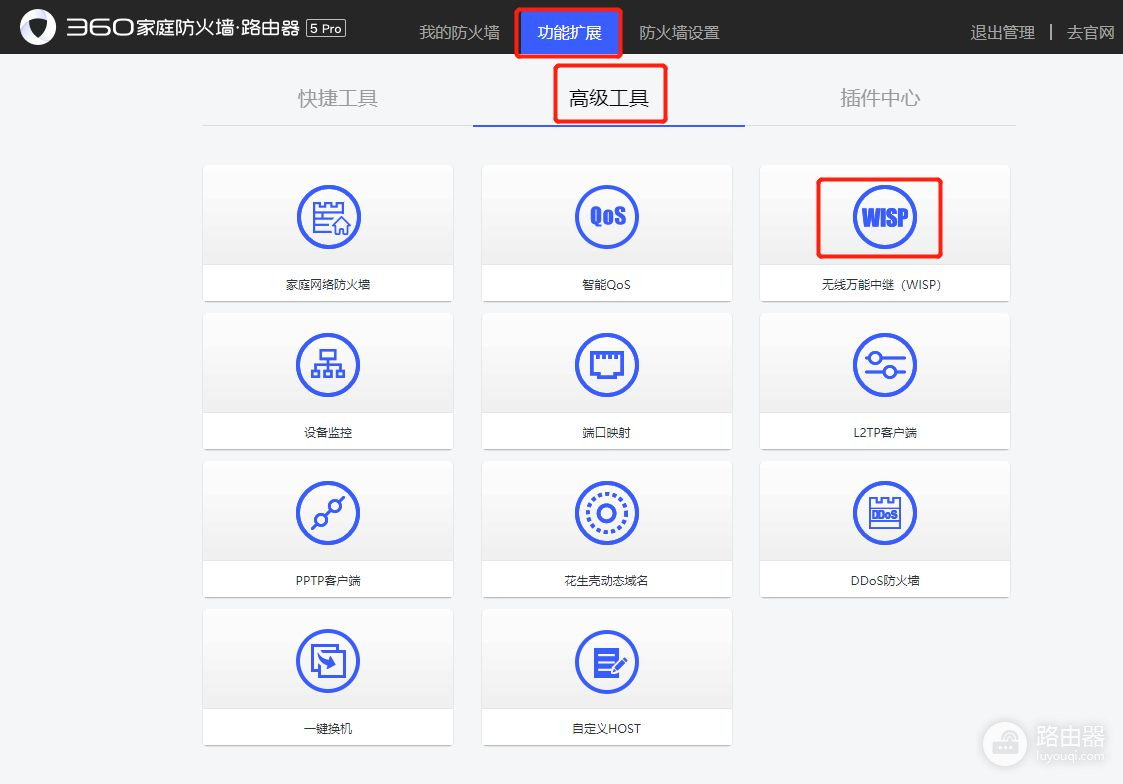Open the WISP wireless relay icon
1123x784 pixels.
884,217
